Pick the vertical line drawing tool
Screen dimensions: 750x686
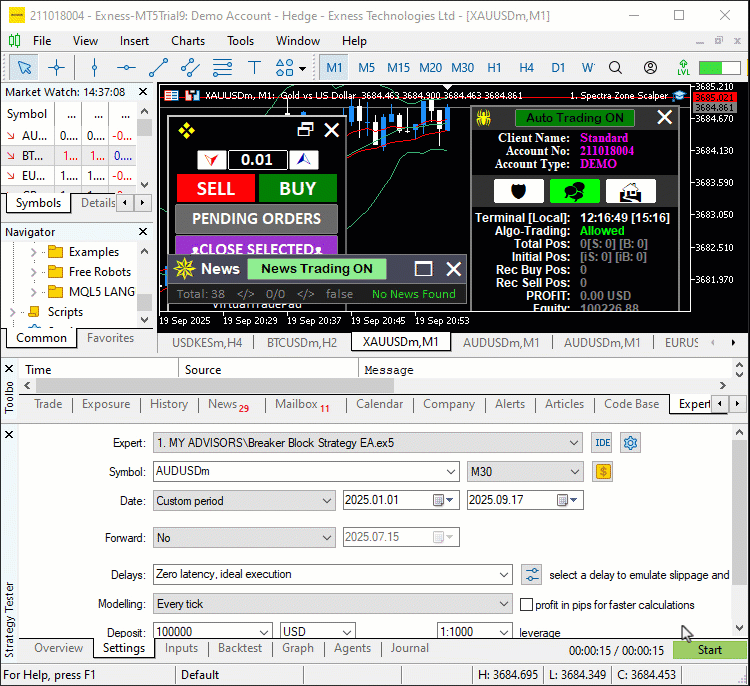click(94, 67)
